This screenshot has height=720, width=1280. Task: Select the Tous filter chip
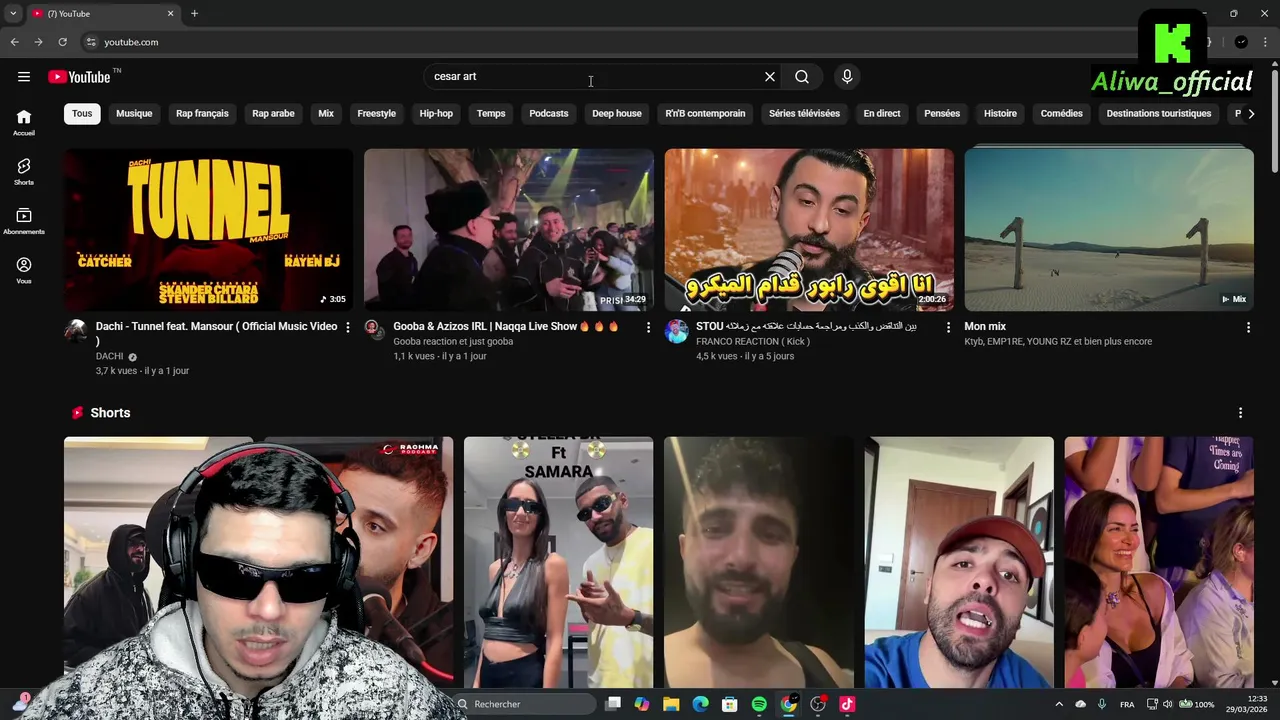(82, 114)
